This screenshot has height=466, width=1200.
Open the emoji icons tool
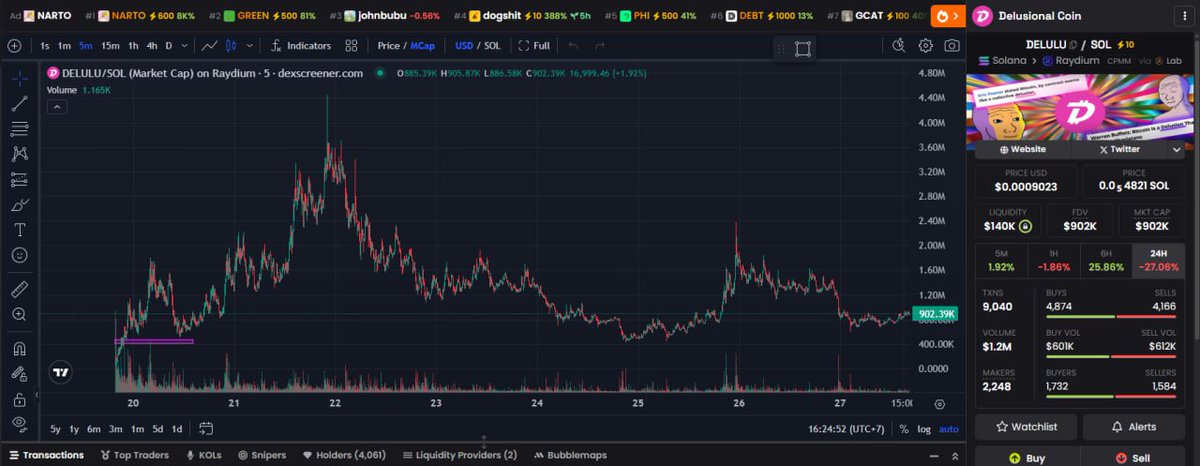(x=19, y=255)
